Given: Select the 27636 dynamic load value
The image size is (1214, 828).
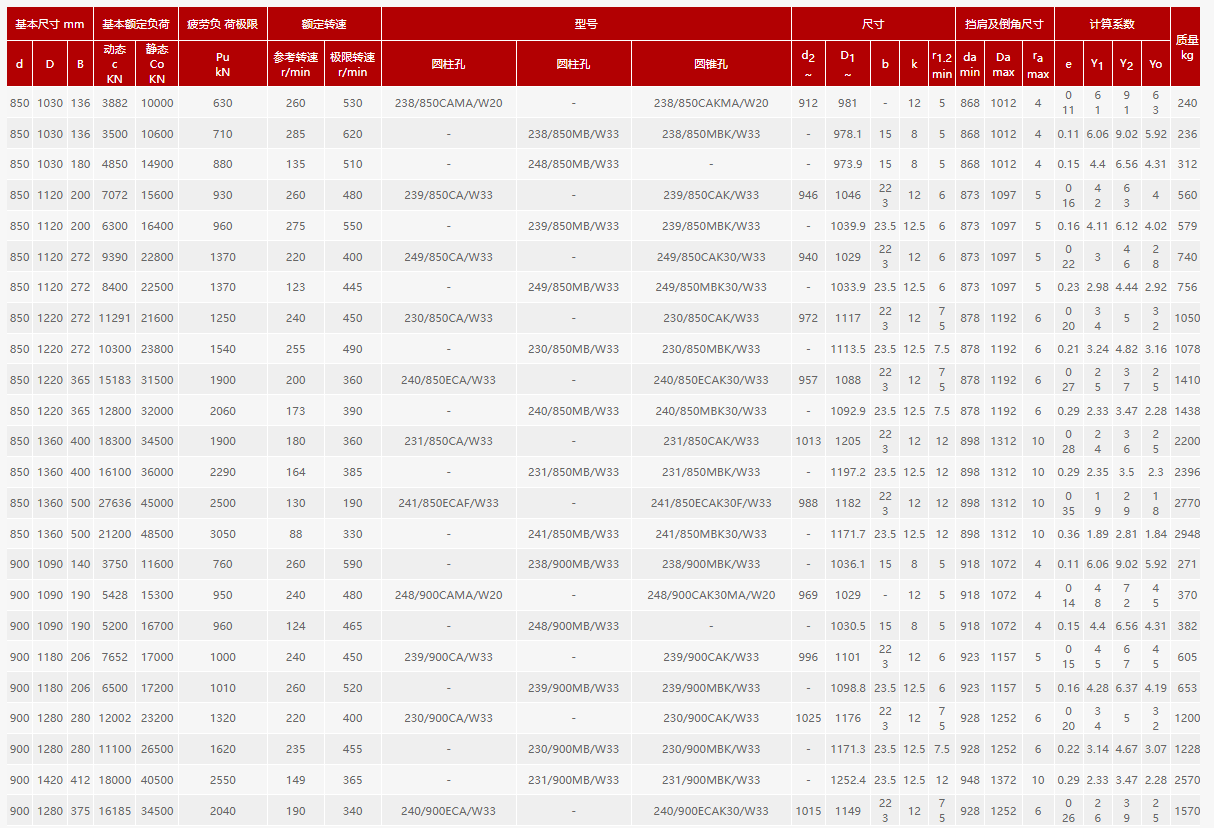Looking at the screenshot, I should coord(114,503).
